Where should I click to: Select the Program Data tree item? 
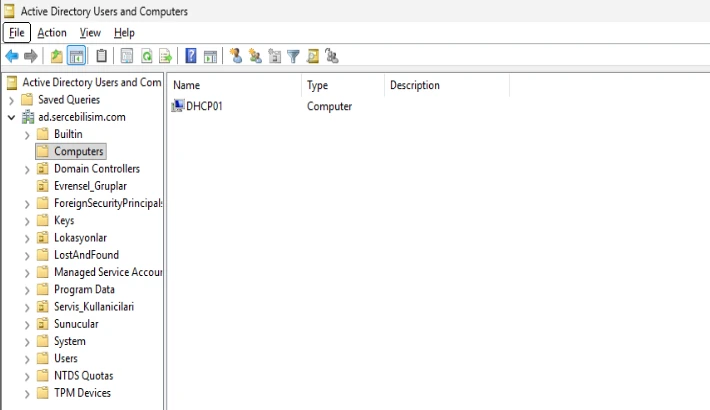(x=84, y=289)
